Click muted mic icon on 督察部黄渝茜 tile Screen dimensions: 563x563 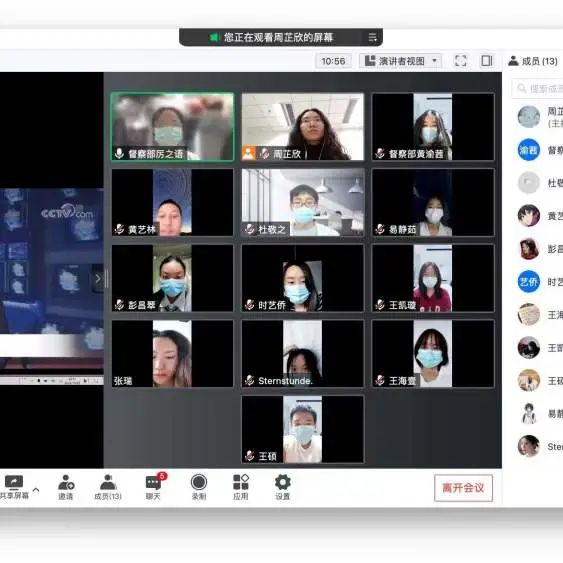click(380, 154)
